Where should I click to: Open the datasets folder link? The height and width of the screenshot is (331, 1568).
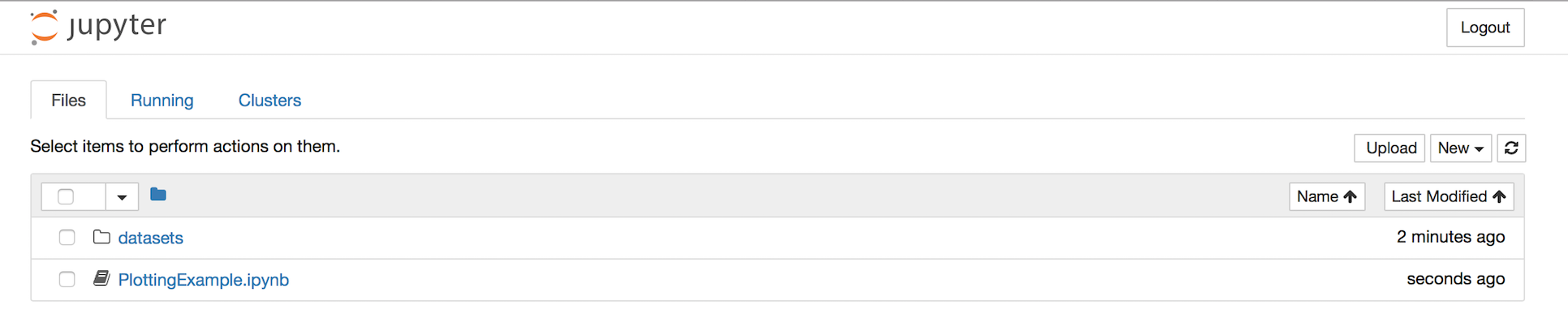point(151,238)
